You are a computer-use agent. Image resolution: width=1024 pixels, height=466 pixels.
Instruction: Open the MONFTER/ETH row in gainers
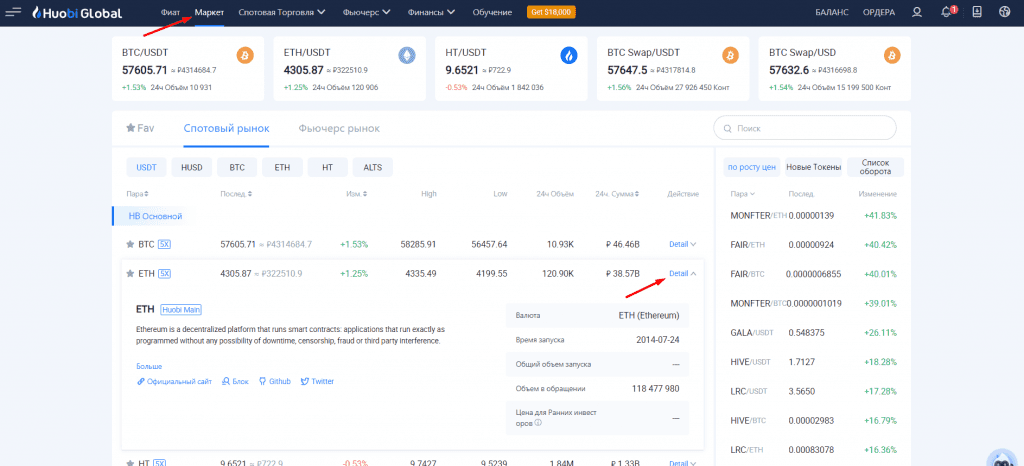point(814,215)
